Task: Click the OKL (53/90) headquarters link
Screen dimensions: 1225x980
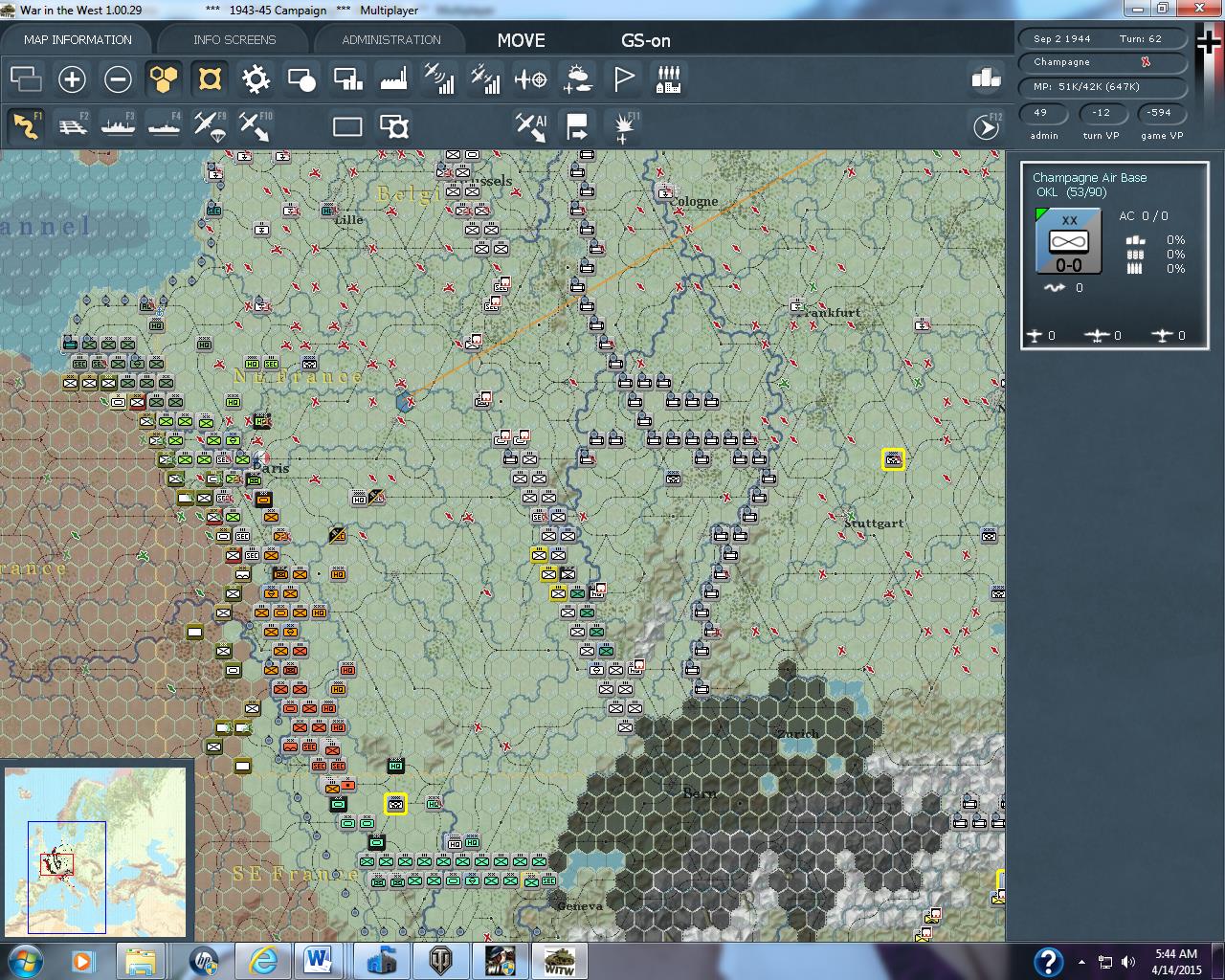Action: tap(1071, 192)
